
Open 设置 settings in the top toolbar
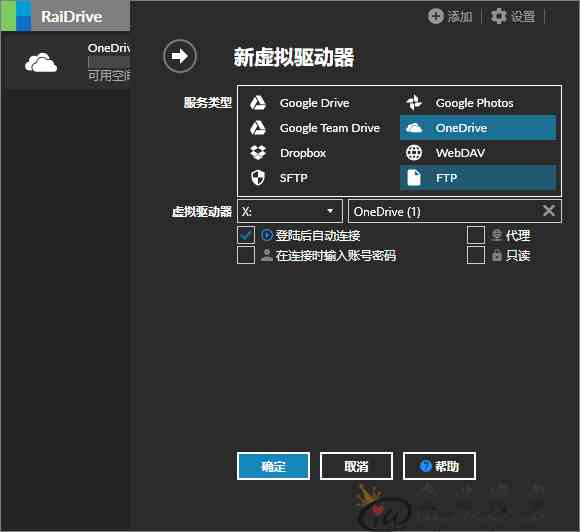click(x=513, y=16)
